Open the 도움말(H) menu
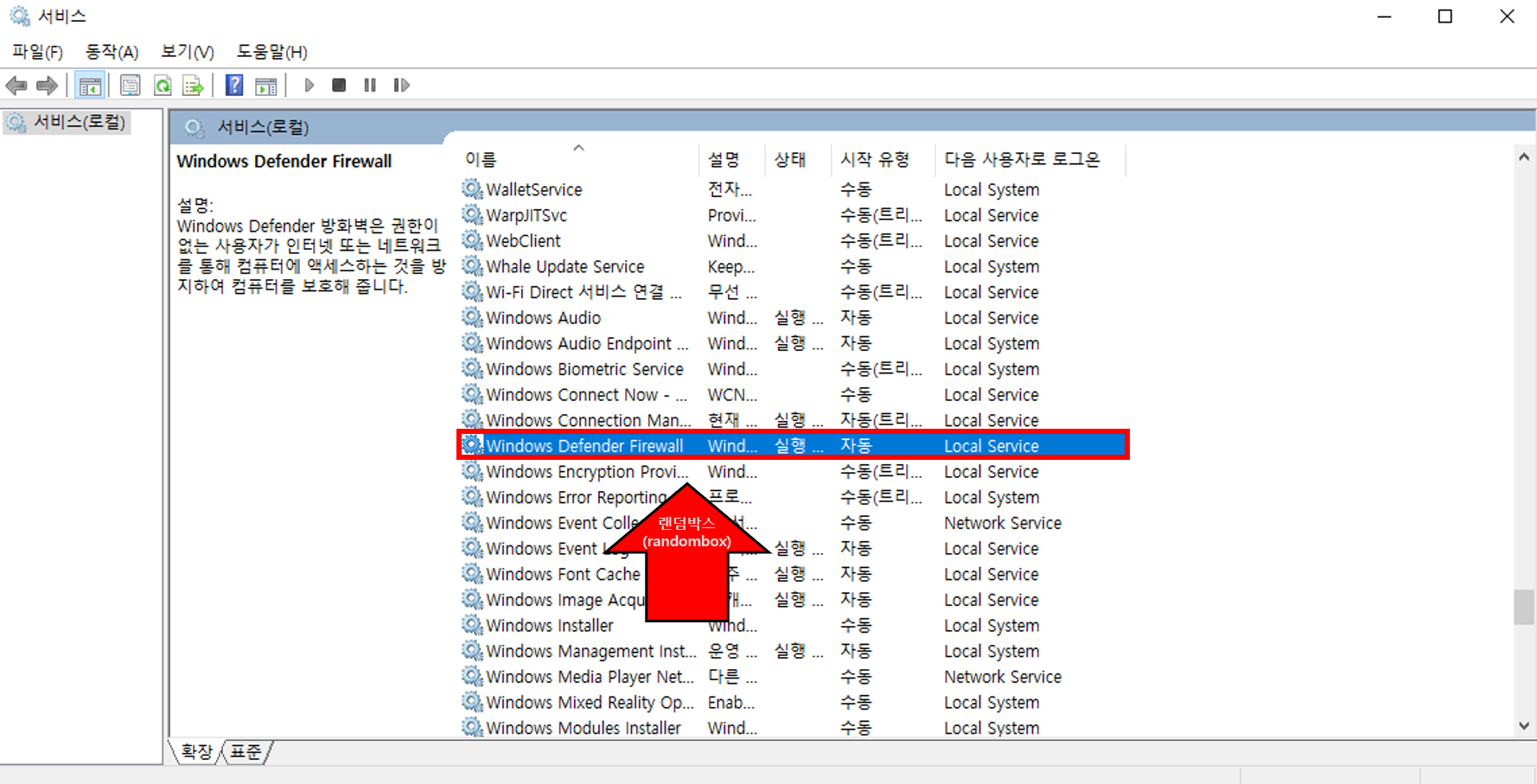The height and width of the screenshot is (784, 1537). [271, 52]
